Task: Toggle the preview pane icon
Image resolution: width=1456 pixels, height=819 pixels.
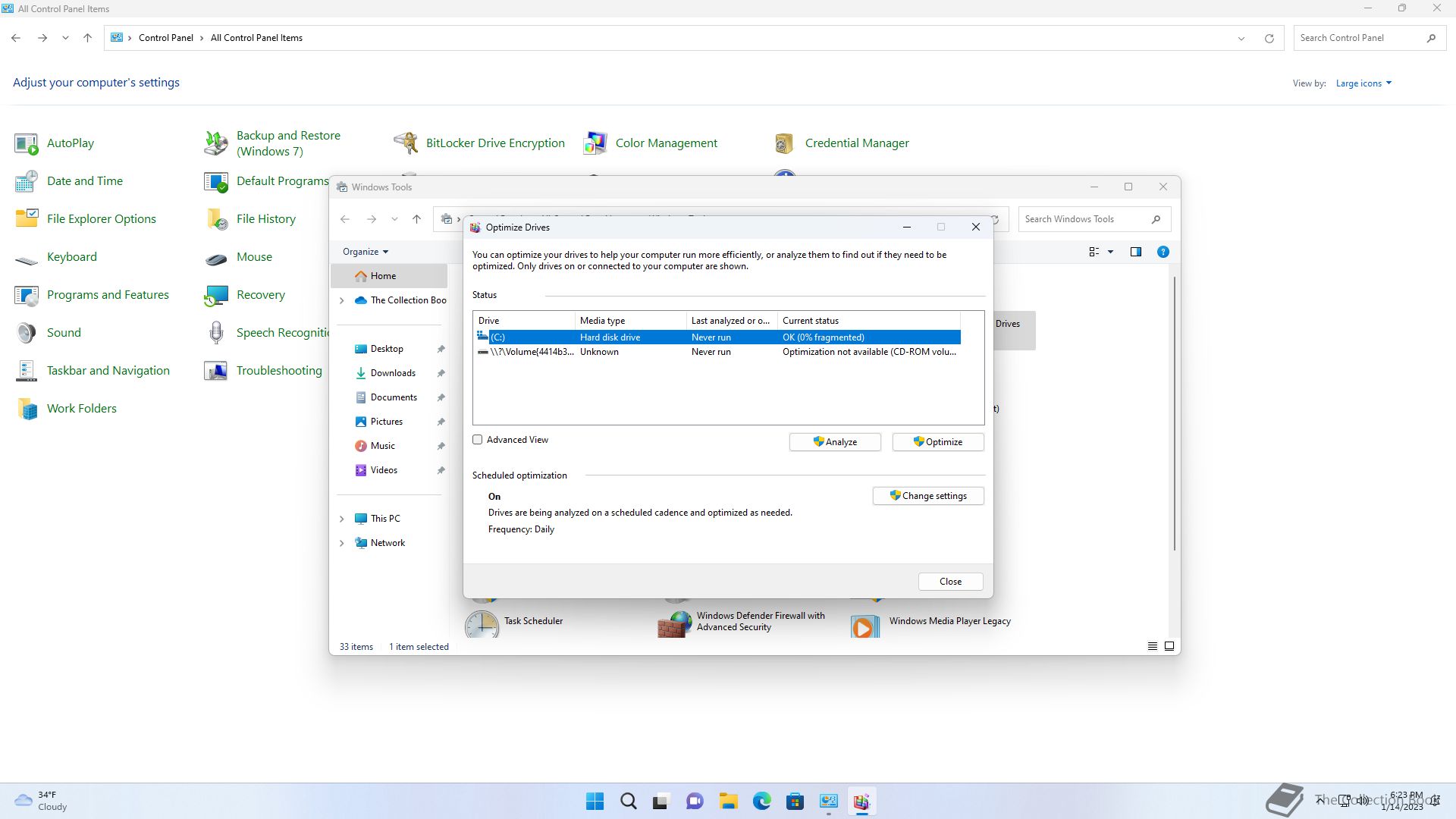Action: 1135,252
